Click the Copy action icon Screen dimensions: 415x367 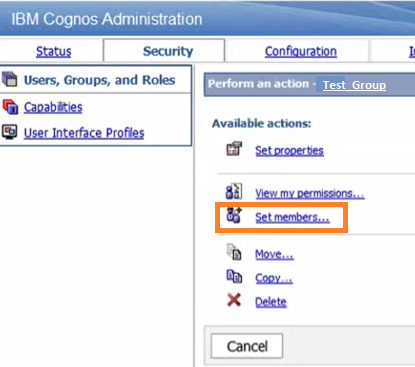pos(234,277)
